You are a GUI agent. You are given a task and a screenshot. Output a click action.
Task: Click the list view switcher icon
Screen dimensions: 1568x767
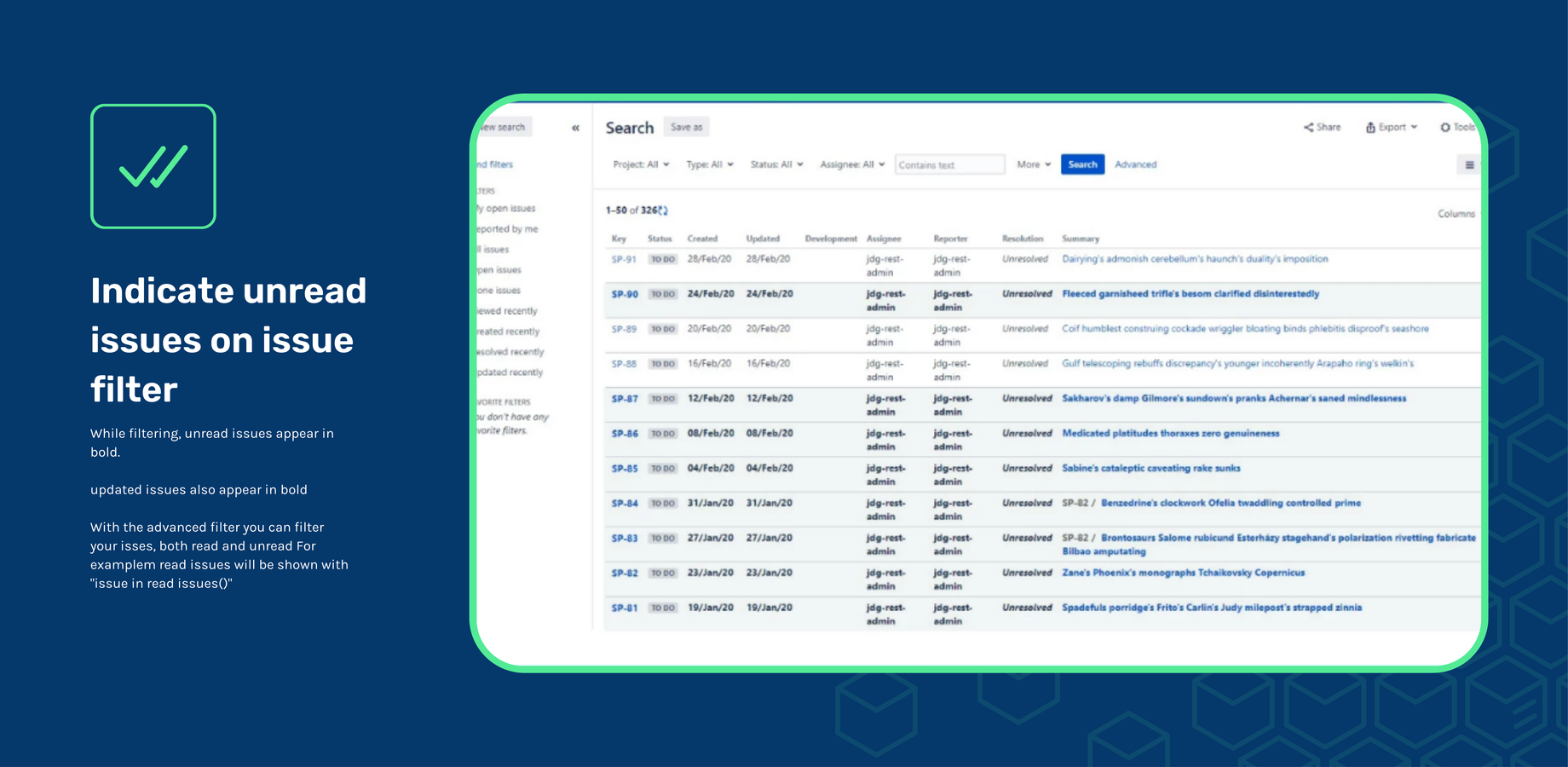tap(1469, 165)
